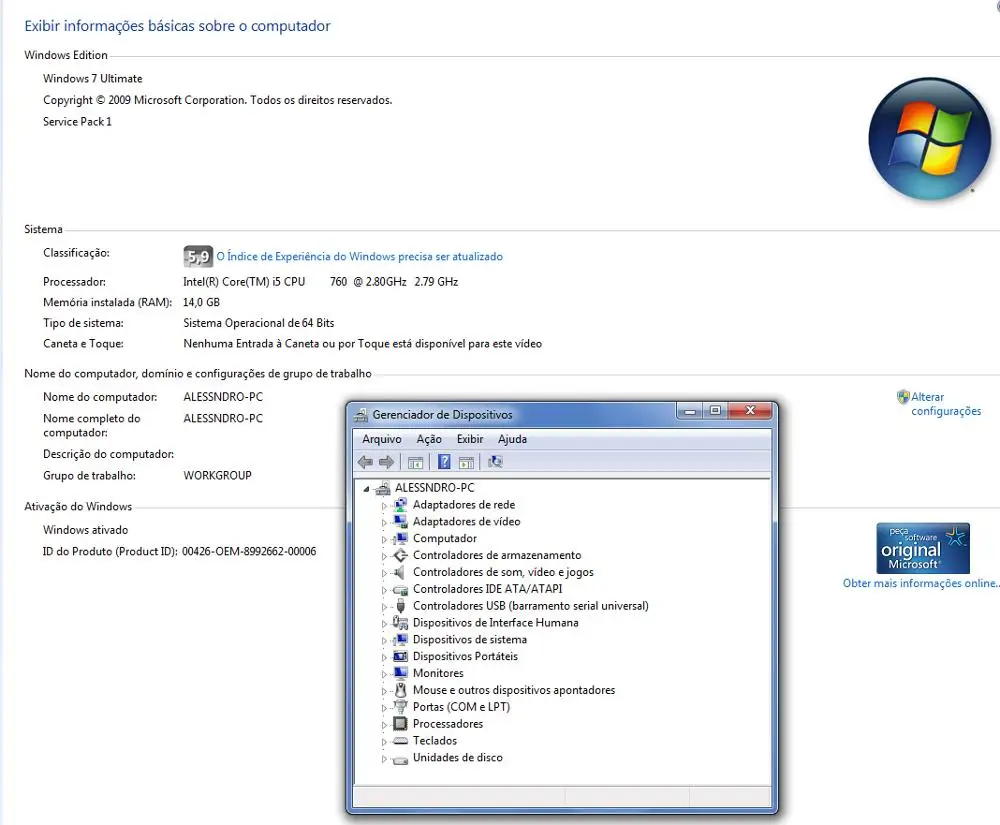This screenshot has width=1000, height=825.
Task: Click the Adaptadores de rede icon
Action: click(400, 505)
